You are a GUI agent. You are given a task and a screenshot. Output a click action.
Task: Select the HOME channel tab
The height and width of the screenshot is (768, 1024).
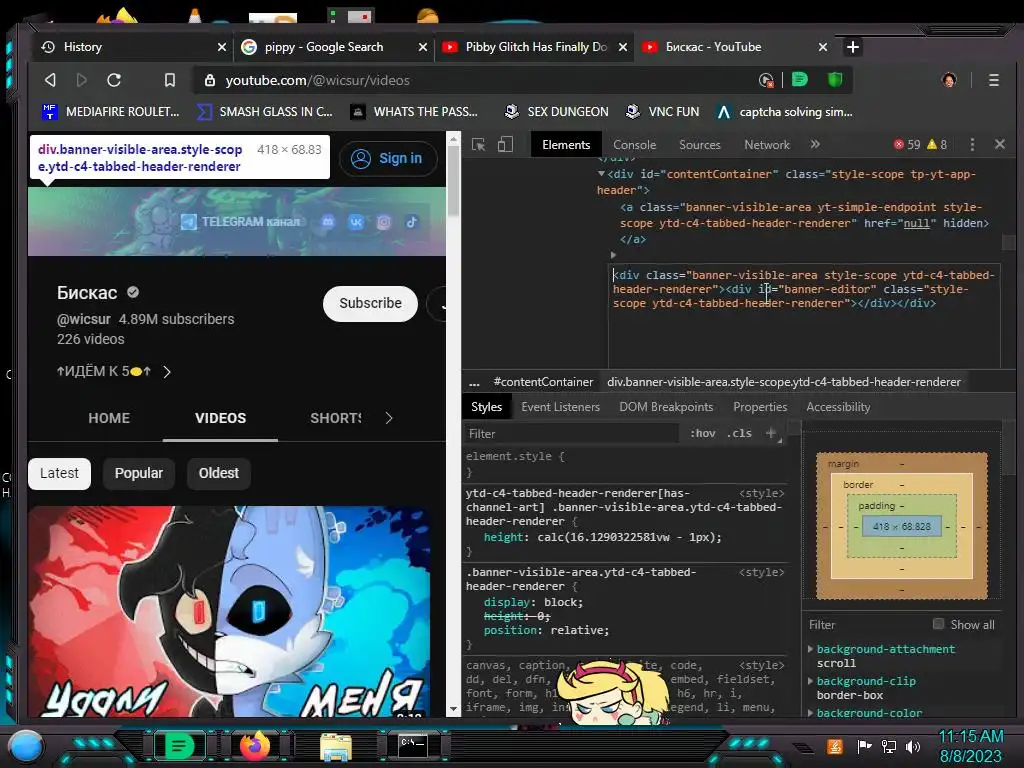pos(109,418)
